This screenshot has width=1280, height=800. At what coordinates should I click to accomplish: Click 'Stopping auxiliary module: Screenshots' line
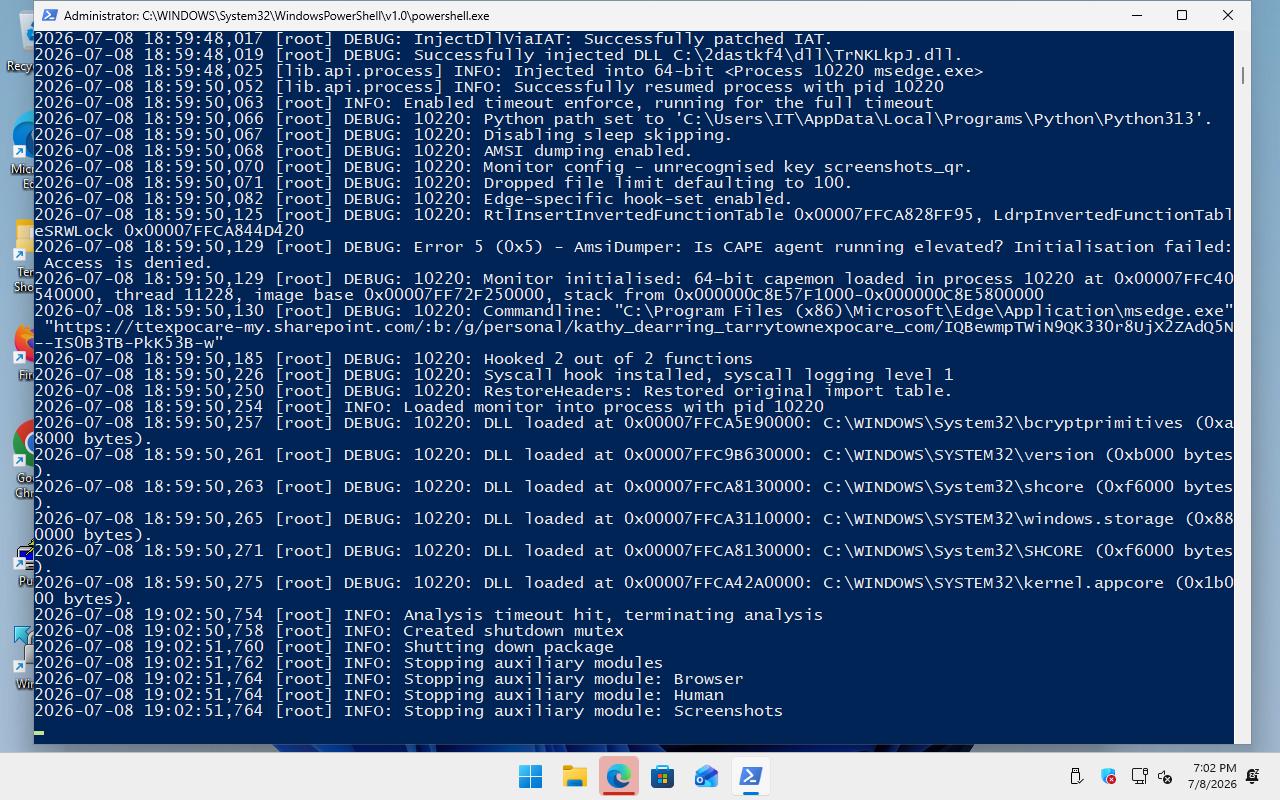pyautogui.click(x=408, y=711)
